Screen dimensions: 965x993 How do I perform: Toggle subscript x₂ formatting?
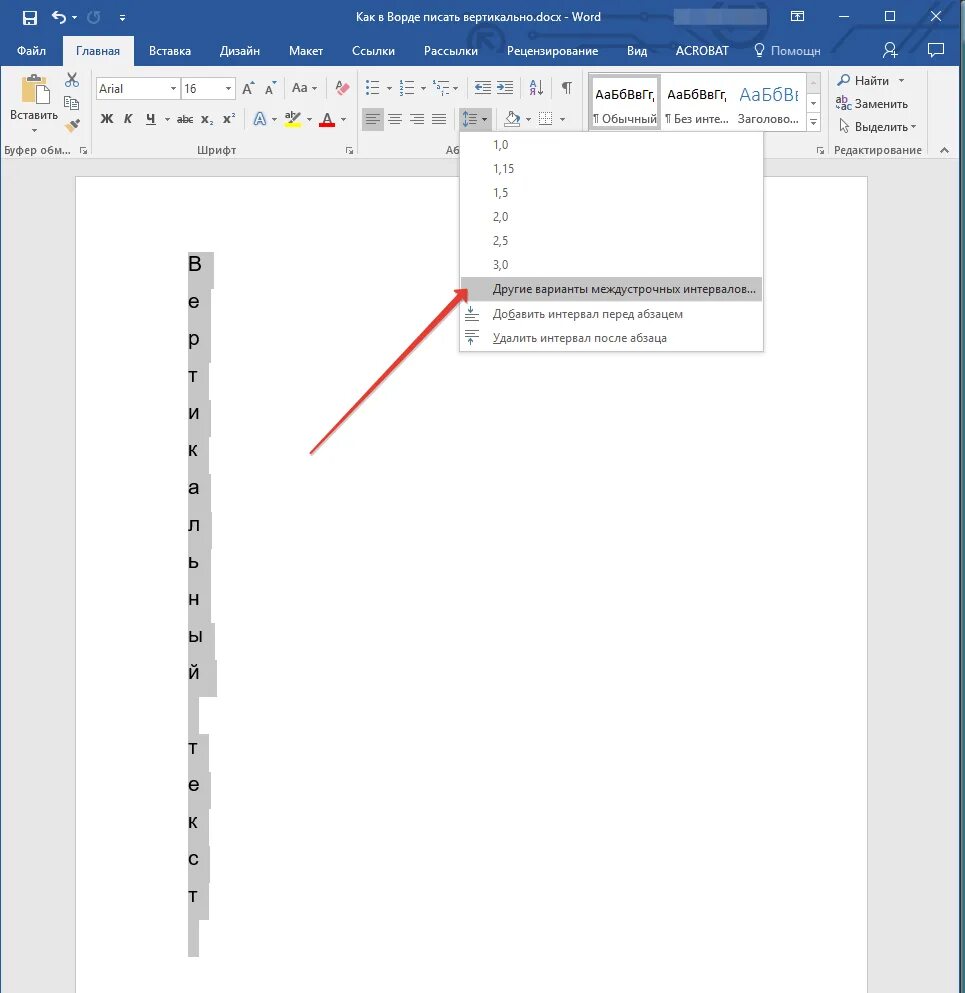point(207,119)
